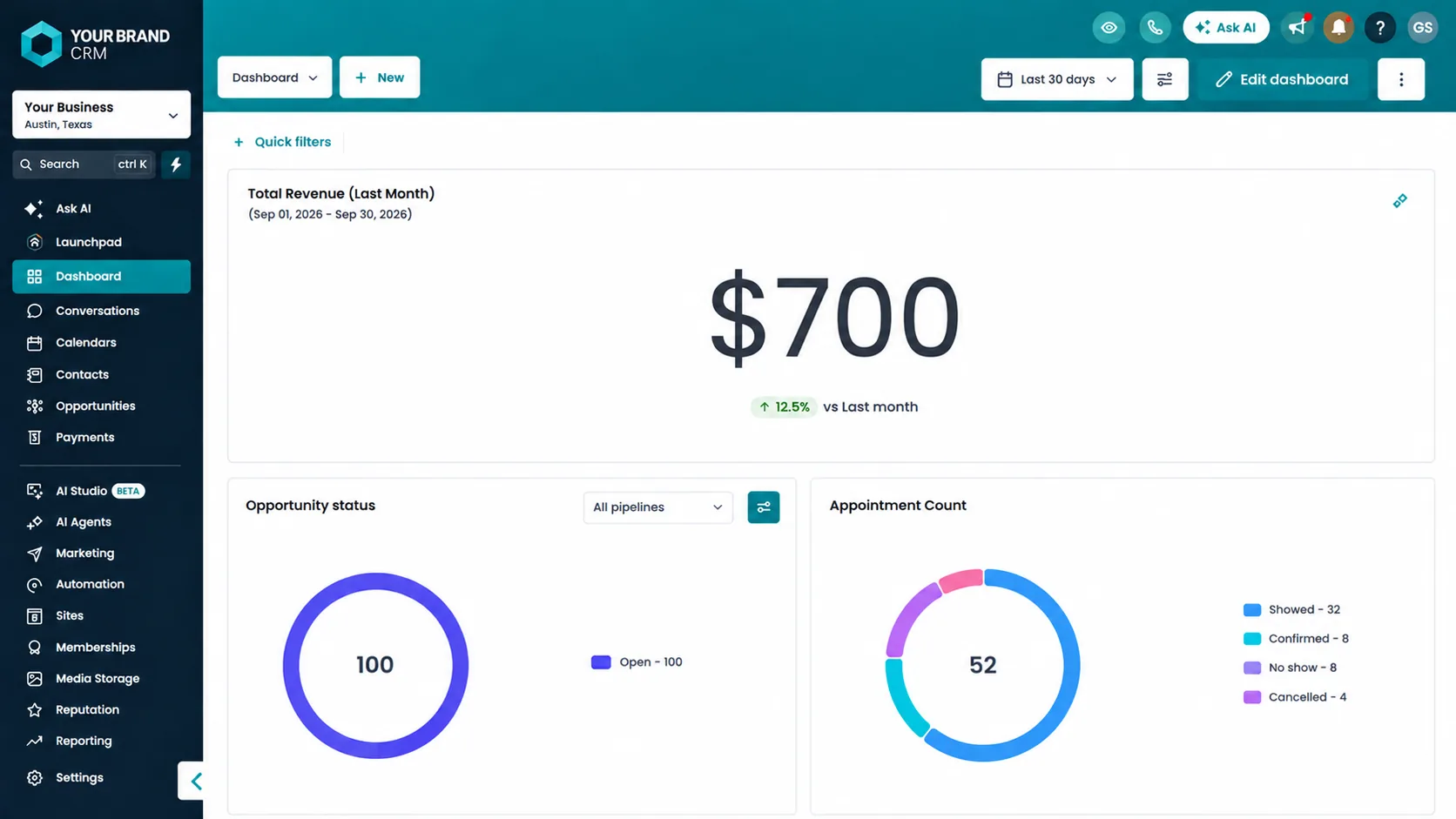
Task: Click the BETA badge next to AI Studio
Action: click(128, 491)
